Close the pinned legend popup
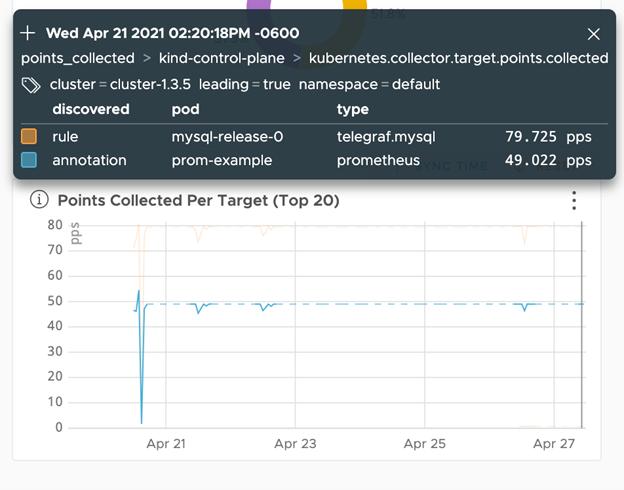Screen dimensions: 624x490 point(593,34)
